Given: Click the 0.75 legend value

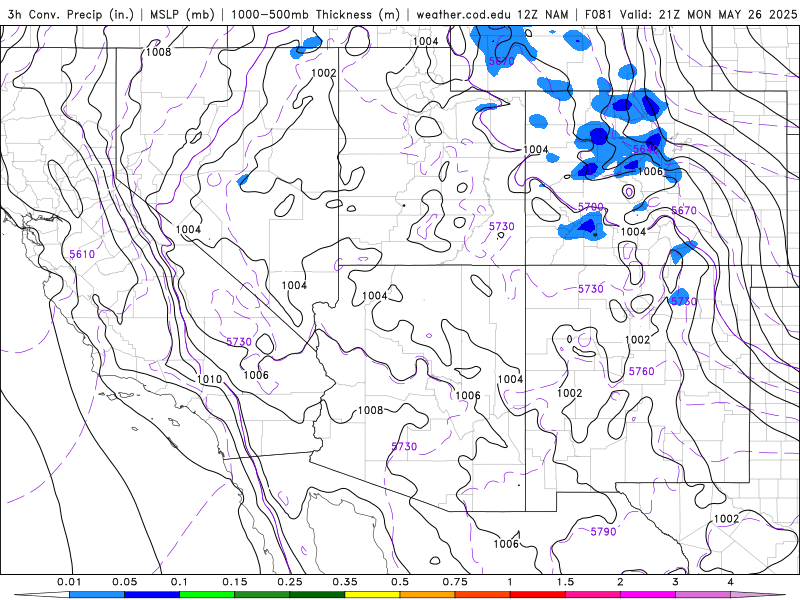Looking at the screenshot, I should coord(455,582).
